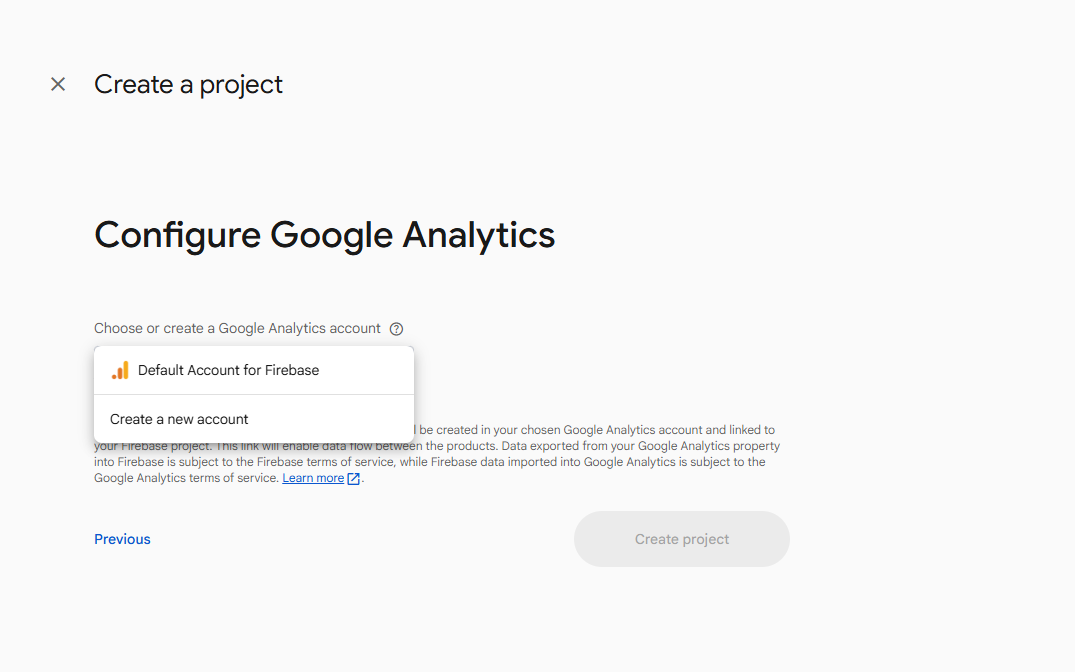Screen dimensions: 1075x672
Task: Click the help icon beside the account chooser
Action: point(396,328)
